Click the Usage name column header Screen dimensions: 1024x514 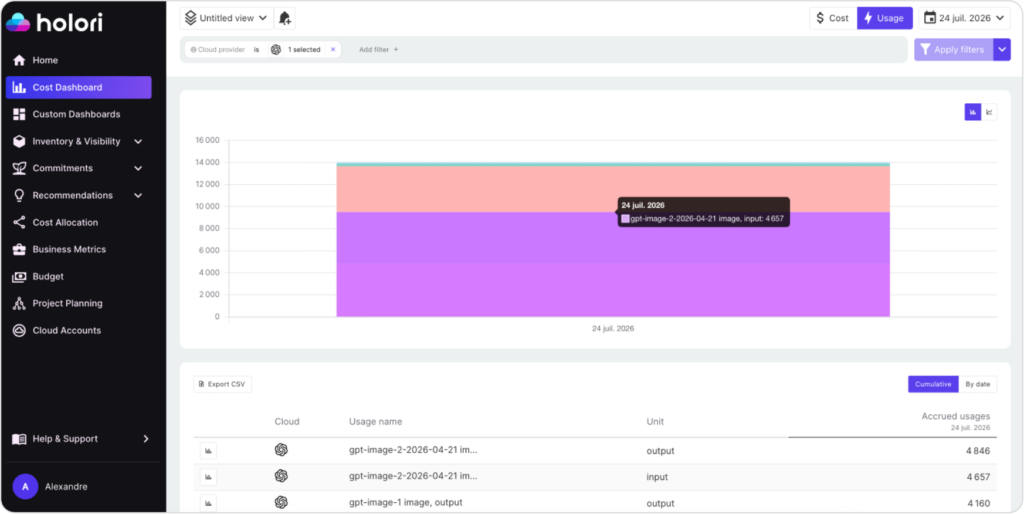tap(376, 422)
